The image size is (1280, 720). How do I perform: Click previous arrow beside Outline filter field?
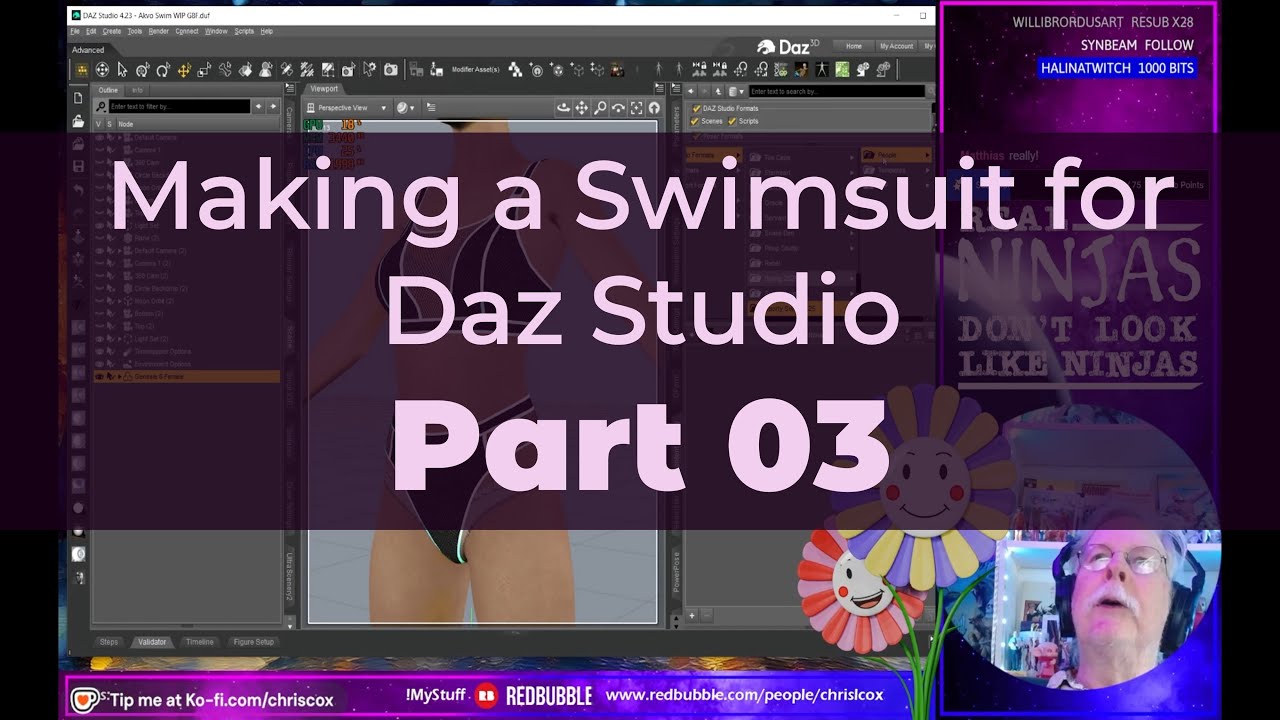point(258,106)
